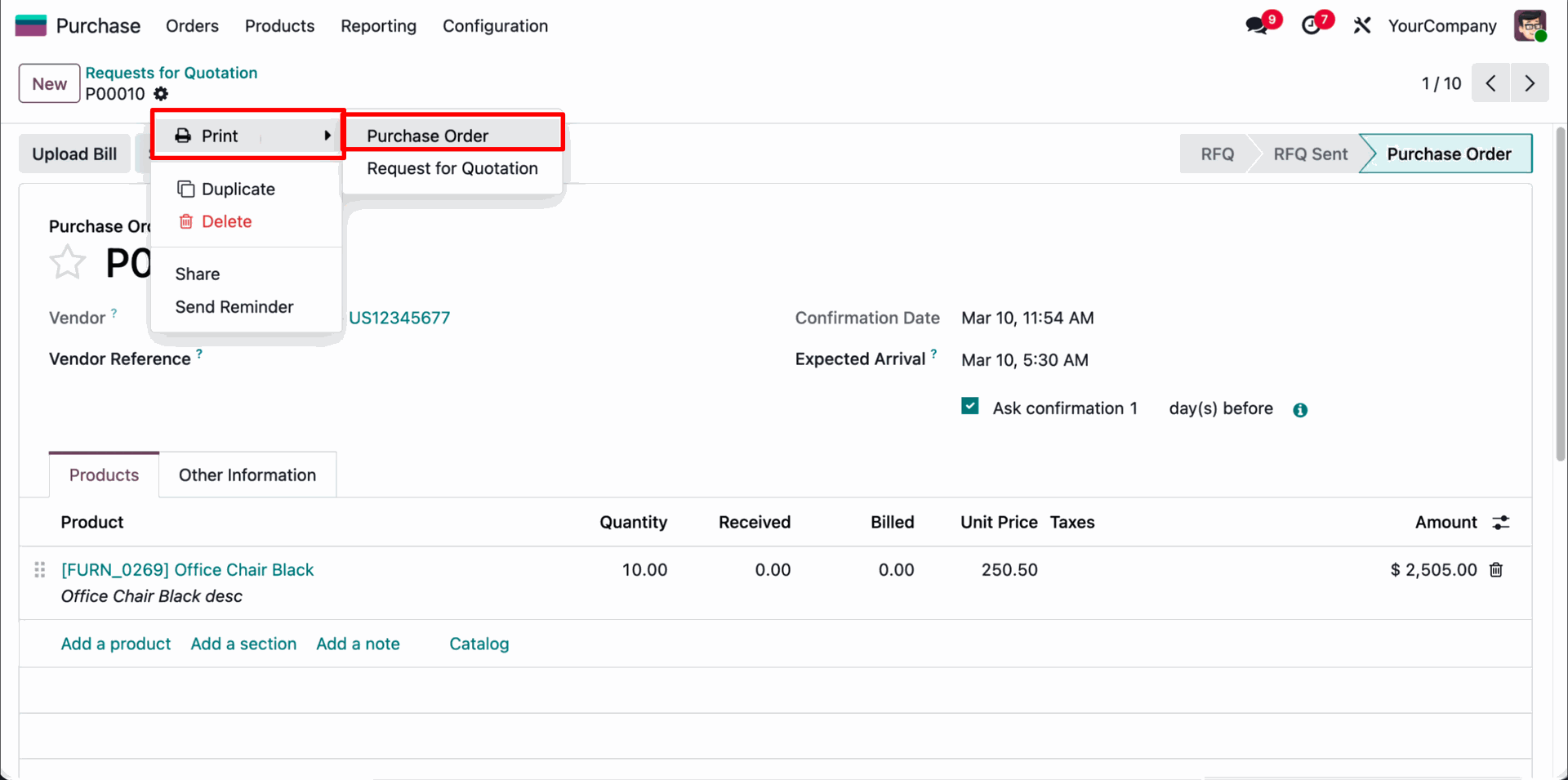The image size is (1568, 780).
Task: Star this purchase order as favorite
Action: point(67,263)
